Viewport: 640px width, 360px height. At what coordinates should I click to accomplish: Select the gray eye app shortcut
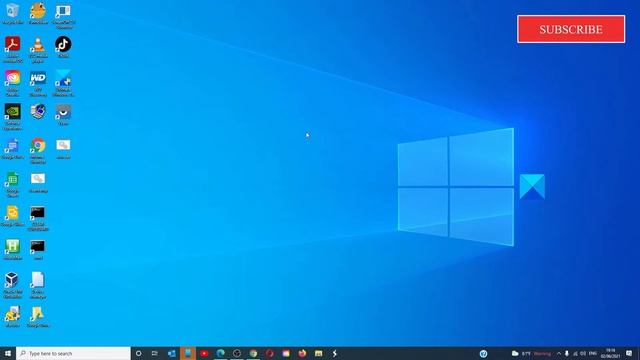click(63, 114)
